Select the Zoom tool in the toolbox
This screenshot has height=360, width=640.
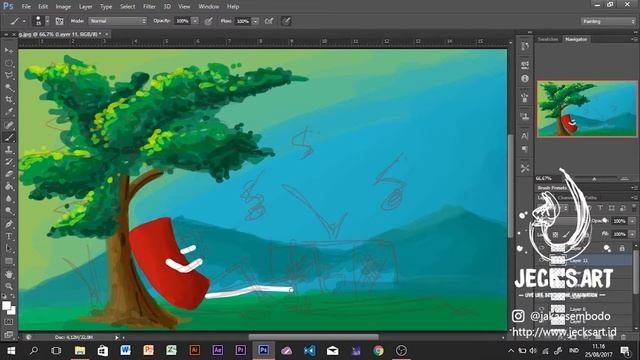pos(9,287)
